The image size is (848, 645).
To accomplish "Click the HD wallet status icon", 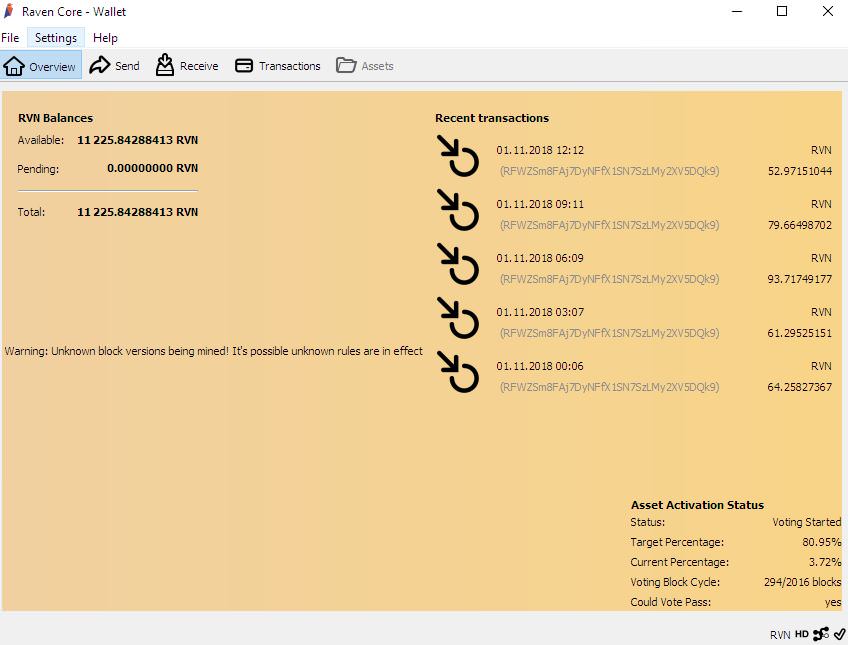I will tap(801, 634).
